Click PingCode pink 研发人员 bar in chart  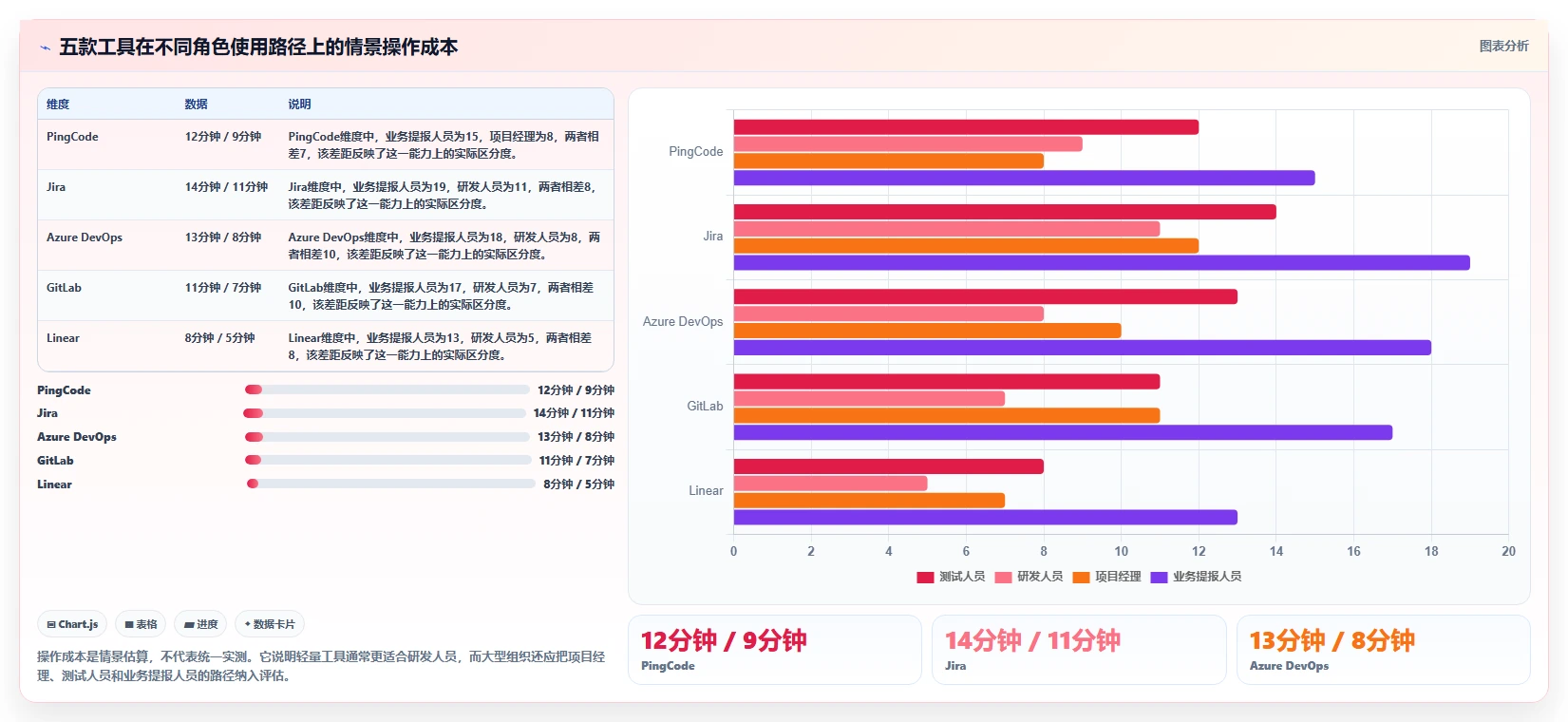tap(908, 144)
